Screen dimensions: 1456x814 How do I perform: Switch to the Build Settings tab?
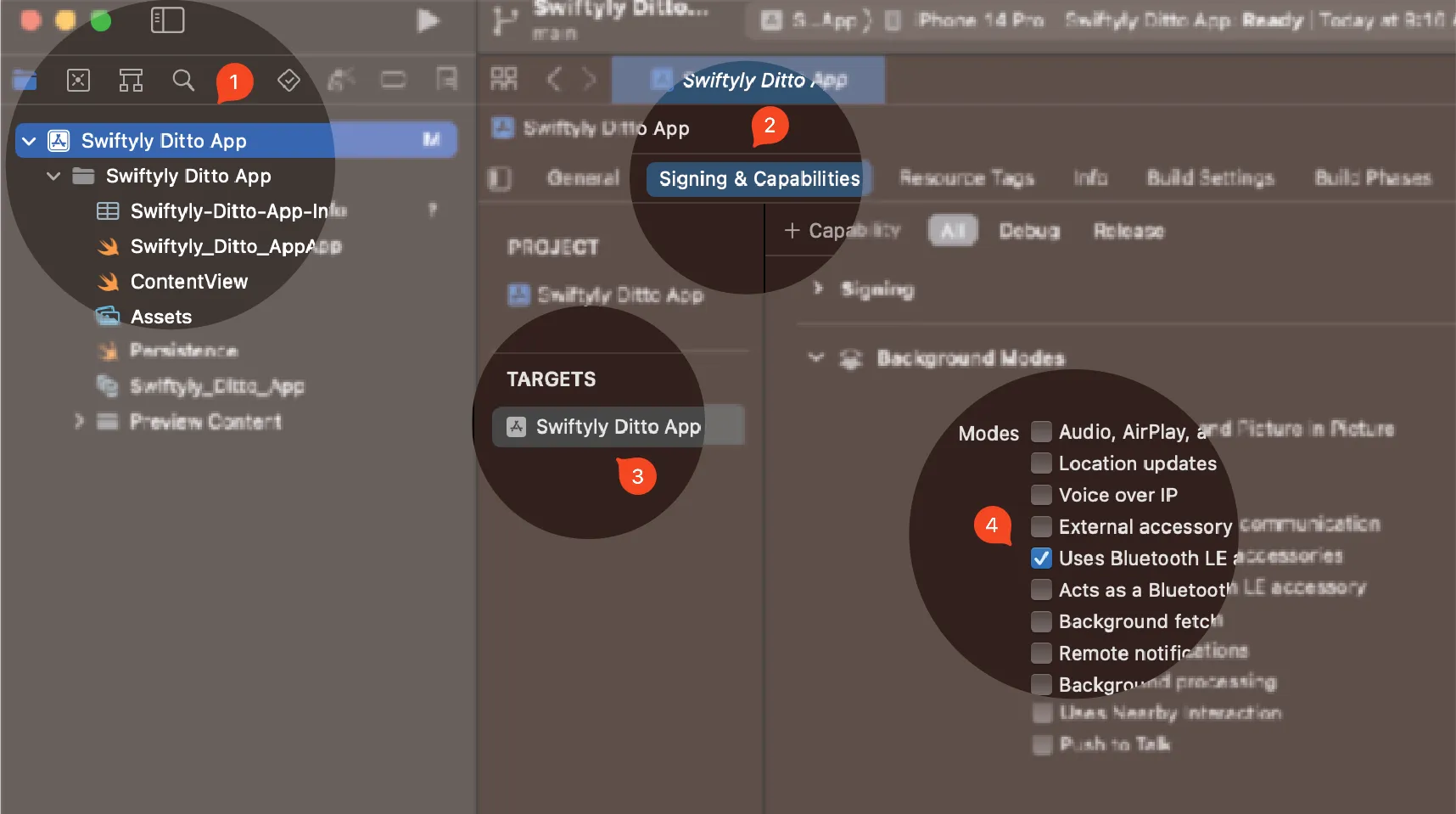[1210, 178]
